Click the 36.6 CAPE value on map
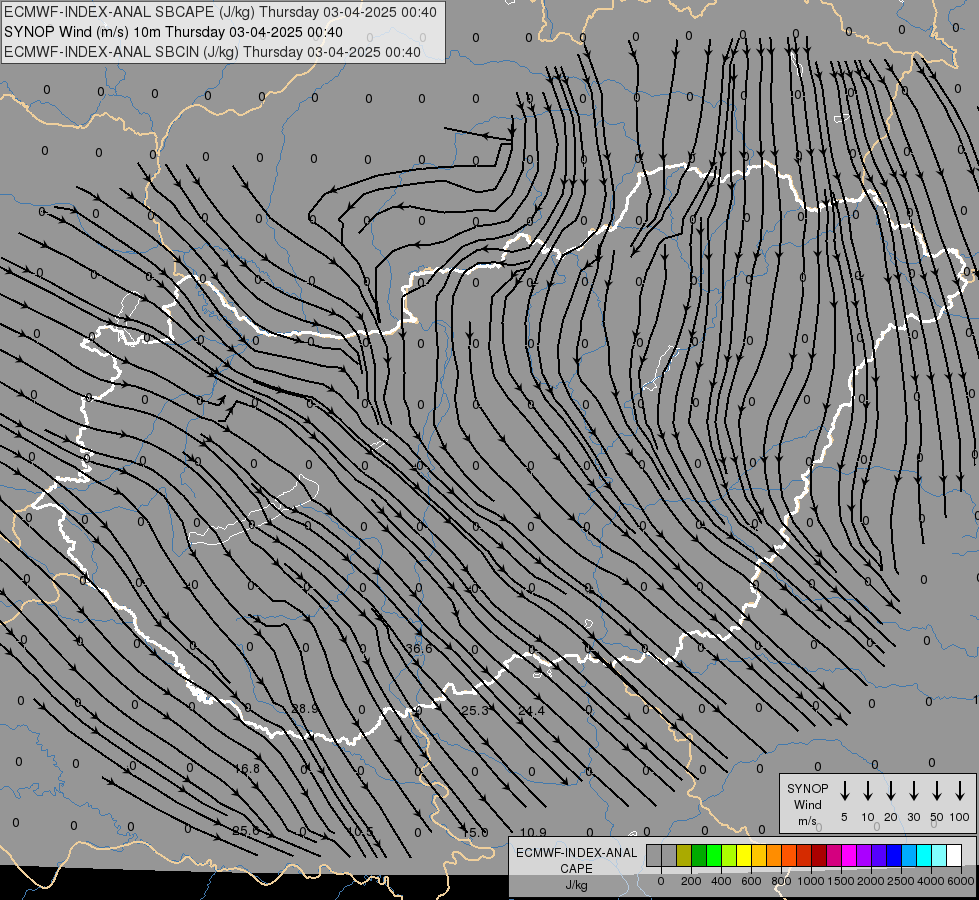 click(x=418, y=648)
